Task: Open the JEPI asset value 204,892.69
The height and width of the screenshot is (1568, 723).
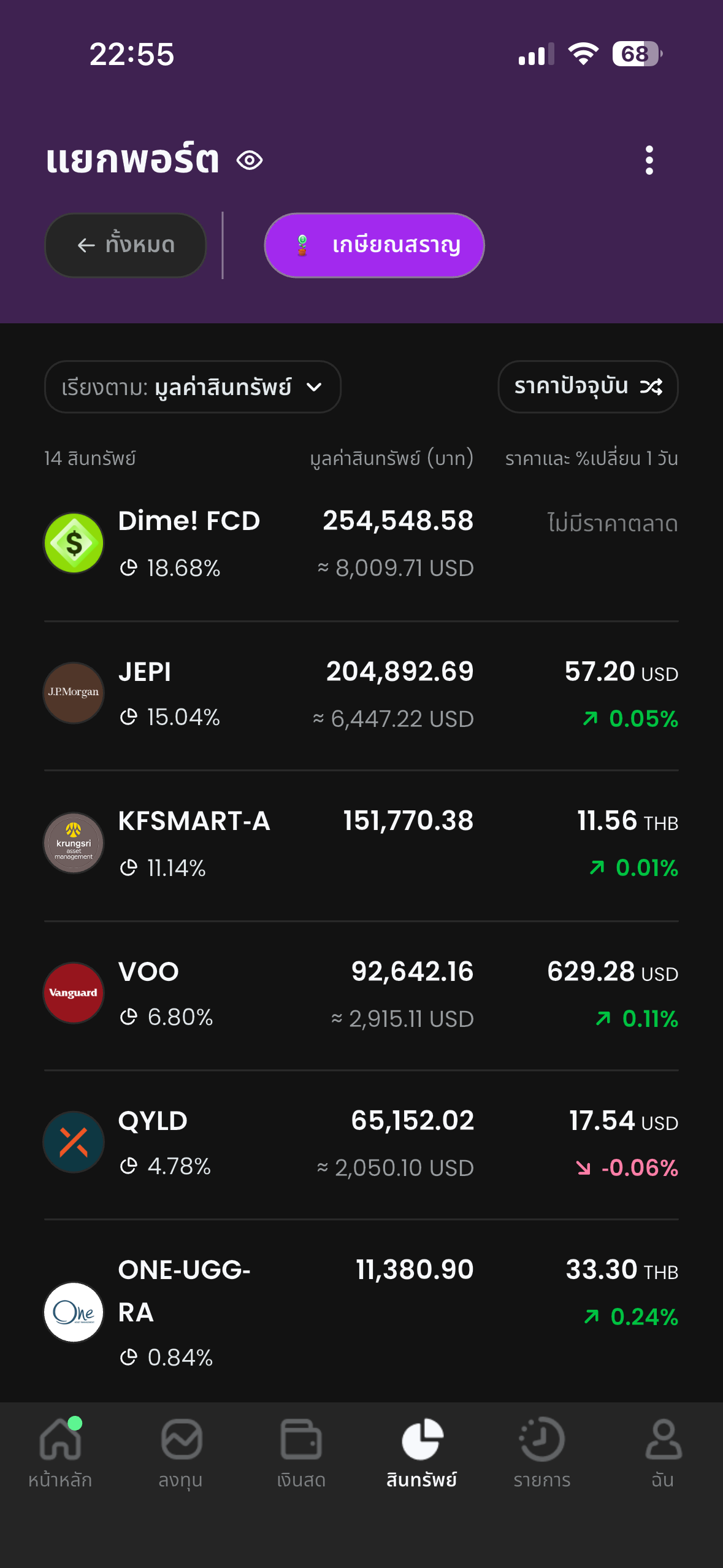Action: click(400, 672)
